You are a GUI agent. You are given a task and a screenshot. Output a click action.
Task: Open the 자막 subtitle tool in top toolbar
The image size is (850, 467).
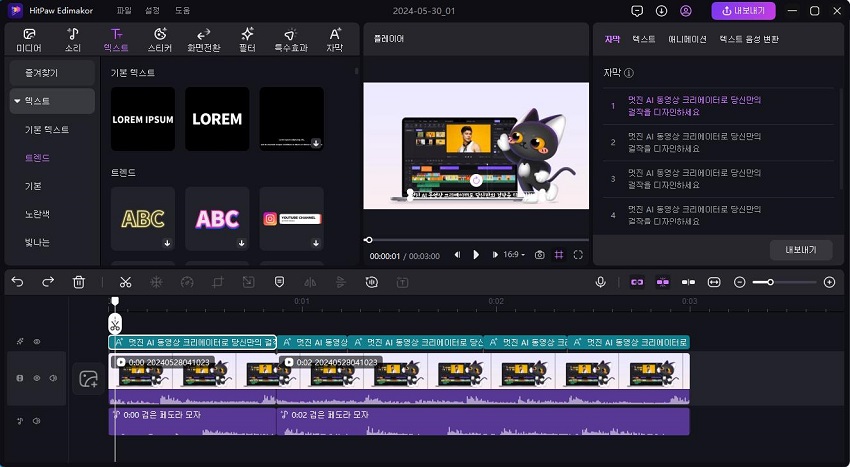(334, 40)
